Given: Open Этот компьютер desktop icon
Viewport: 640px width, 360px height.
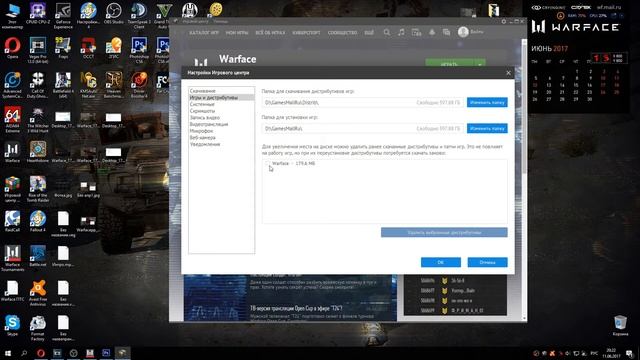Looking at the screenshot, I should click(12, 16).
